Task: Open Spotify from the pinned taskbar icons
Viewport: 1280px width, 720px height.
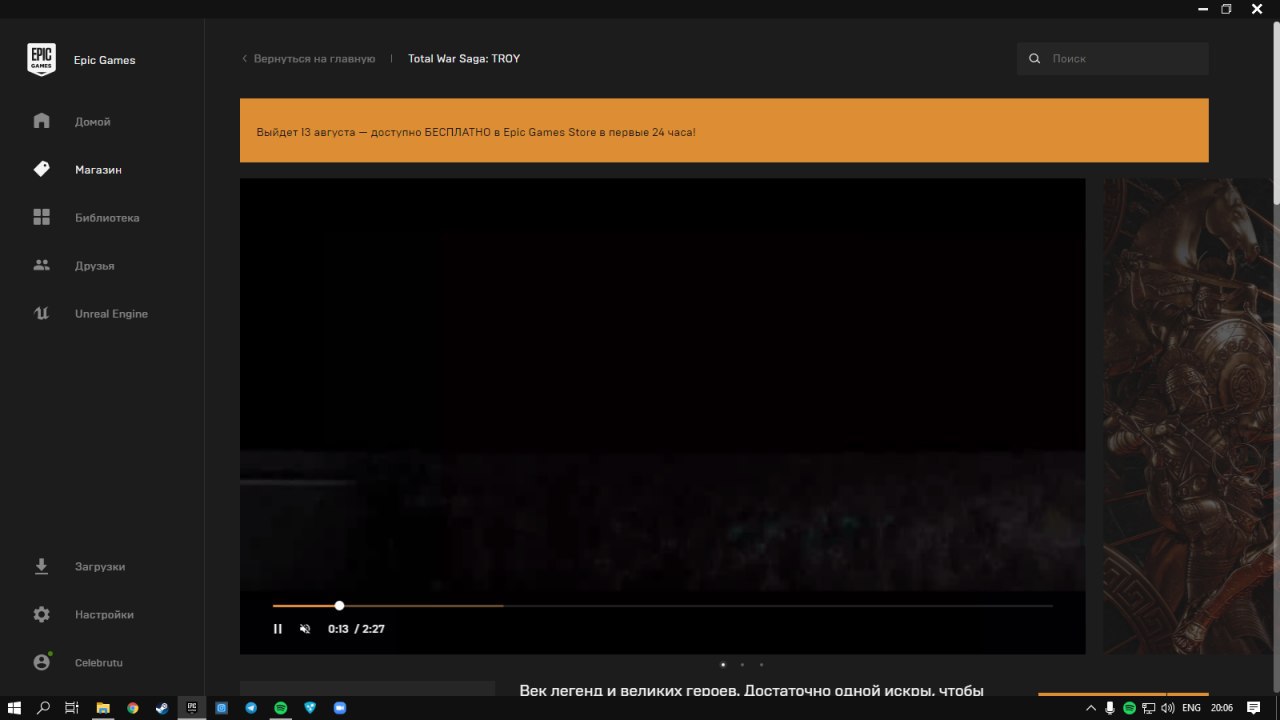Action: click(281, 708)
